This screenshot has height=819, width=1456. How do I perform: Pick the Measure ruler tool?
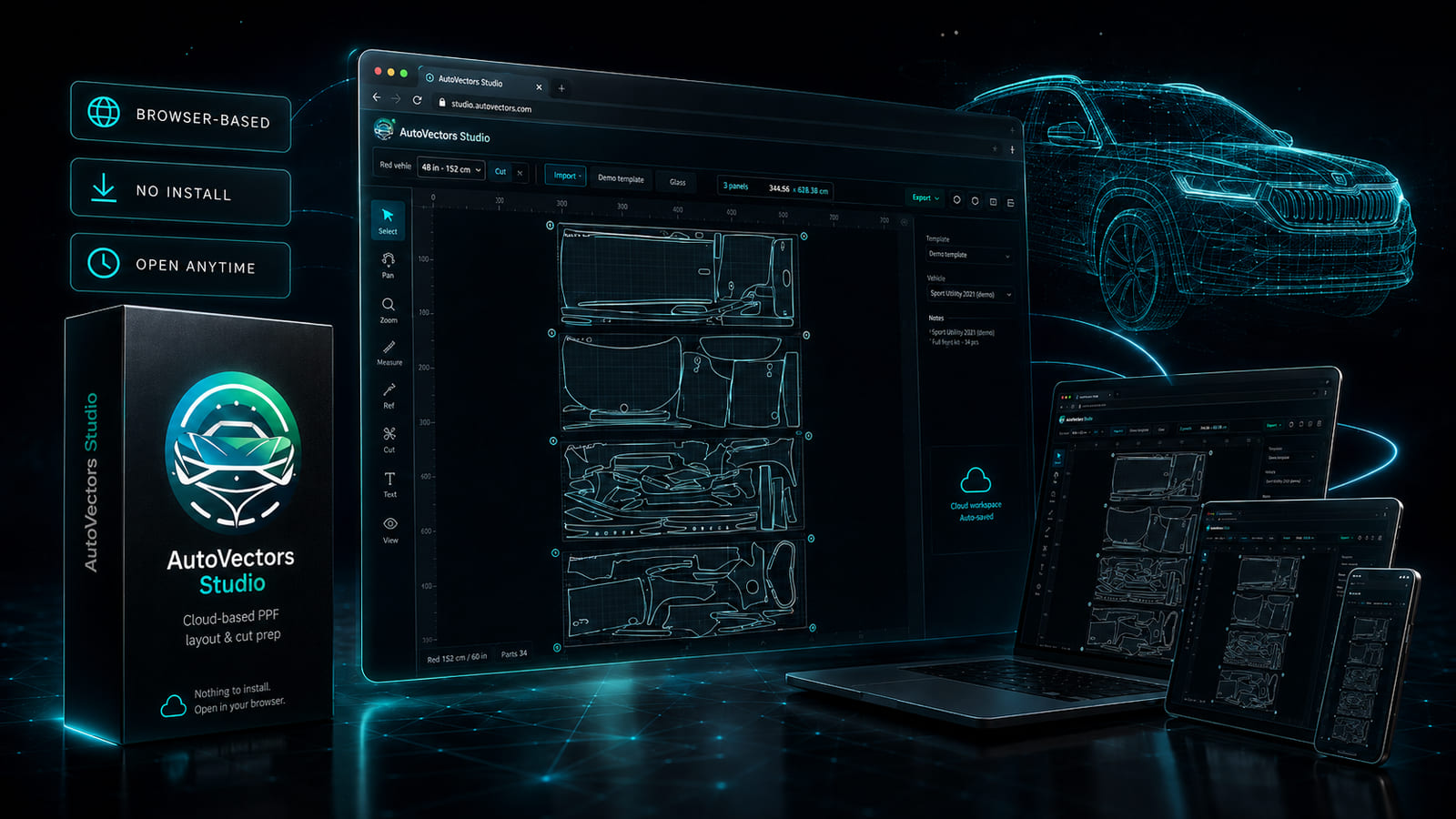point(389,353)
